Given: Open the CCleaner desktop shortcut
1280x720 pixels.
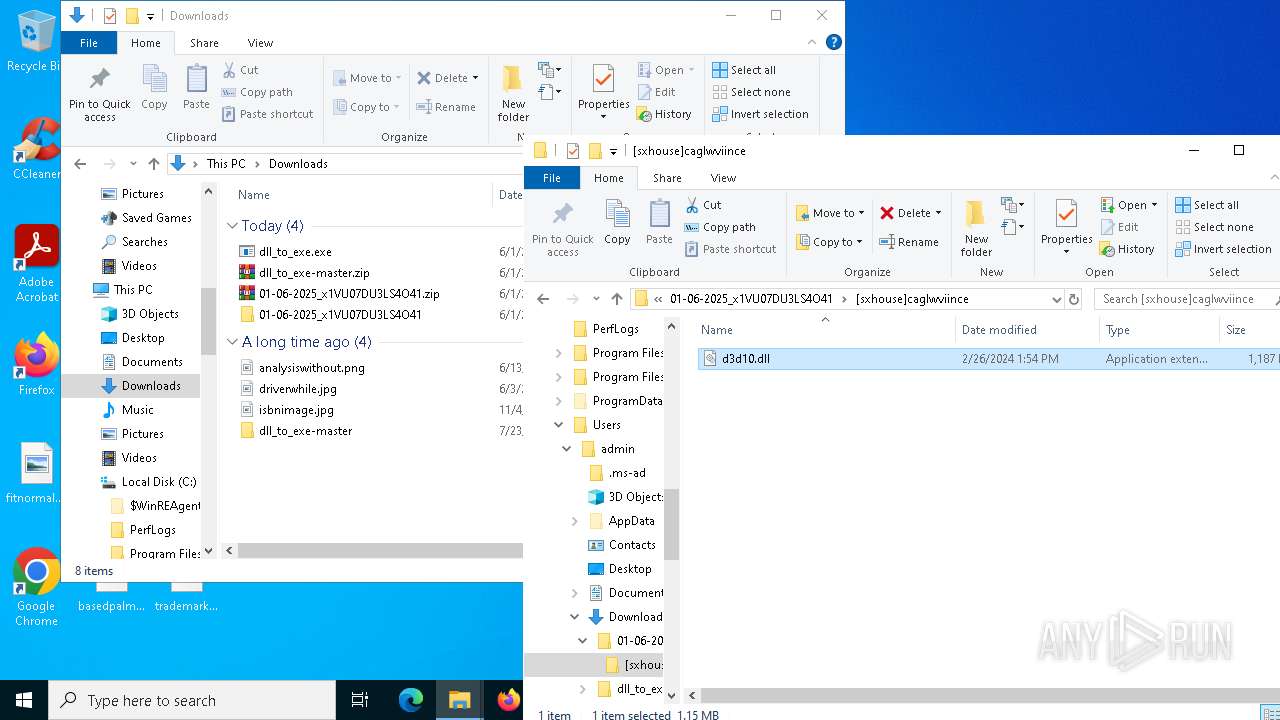Looking at the screenshot, I should pos(36,147).
